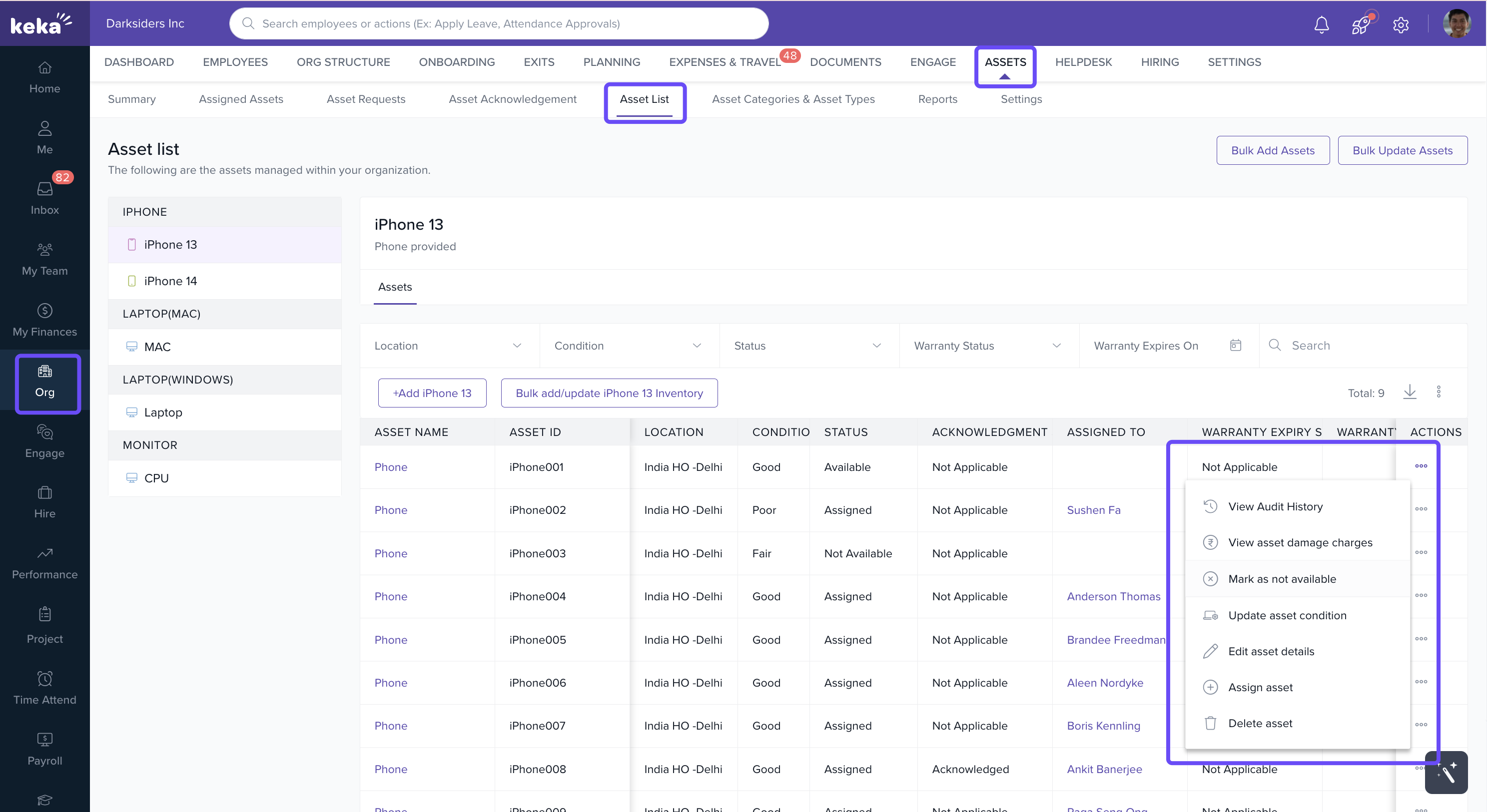Open vertical three-dot menu near Total
This screenshot has height=812, width=1487.
click(1439, 393)
